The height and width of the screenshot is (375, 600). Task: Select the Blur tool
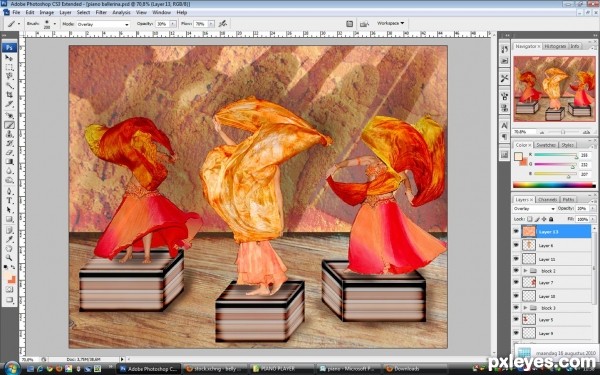pos(9,171)
